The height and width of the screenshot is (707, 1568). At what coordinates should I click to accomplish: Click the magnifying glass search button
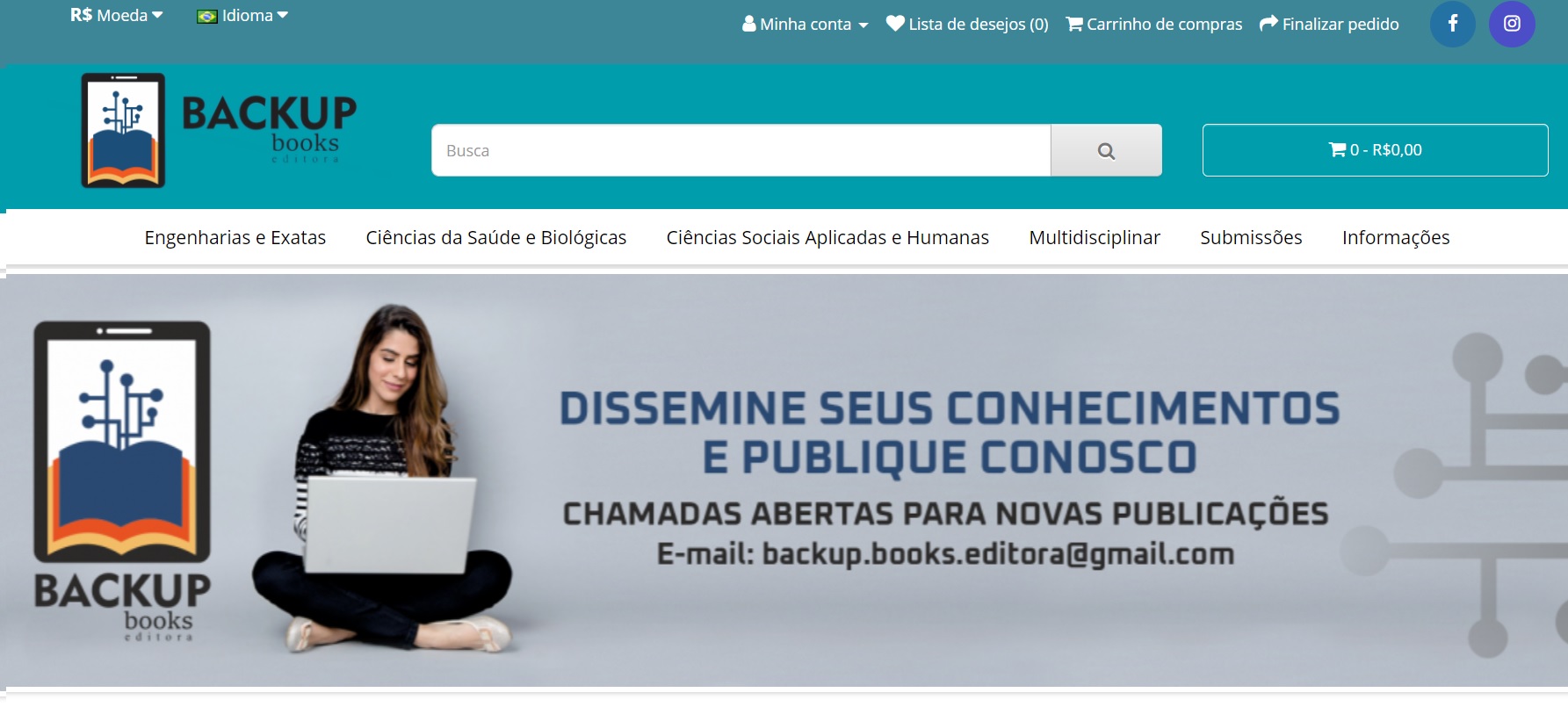point(1106,150)
